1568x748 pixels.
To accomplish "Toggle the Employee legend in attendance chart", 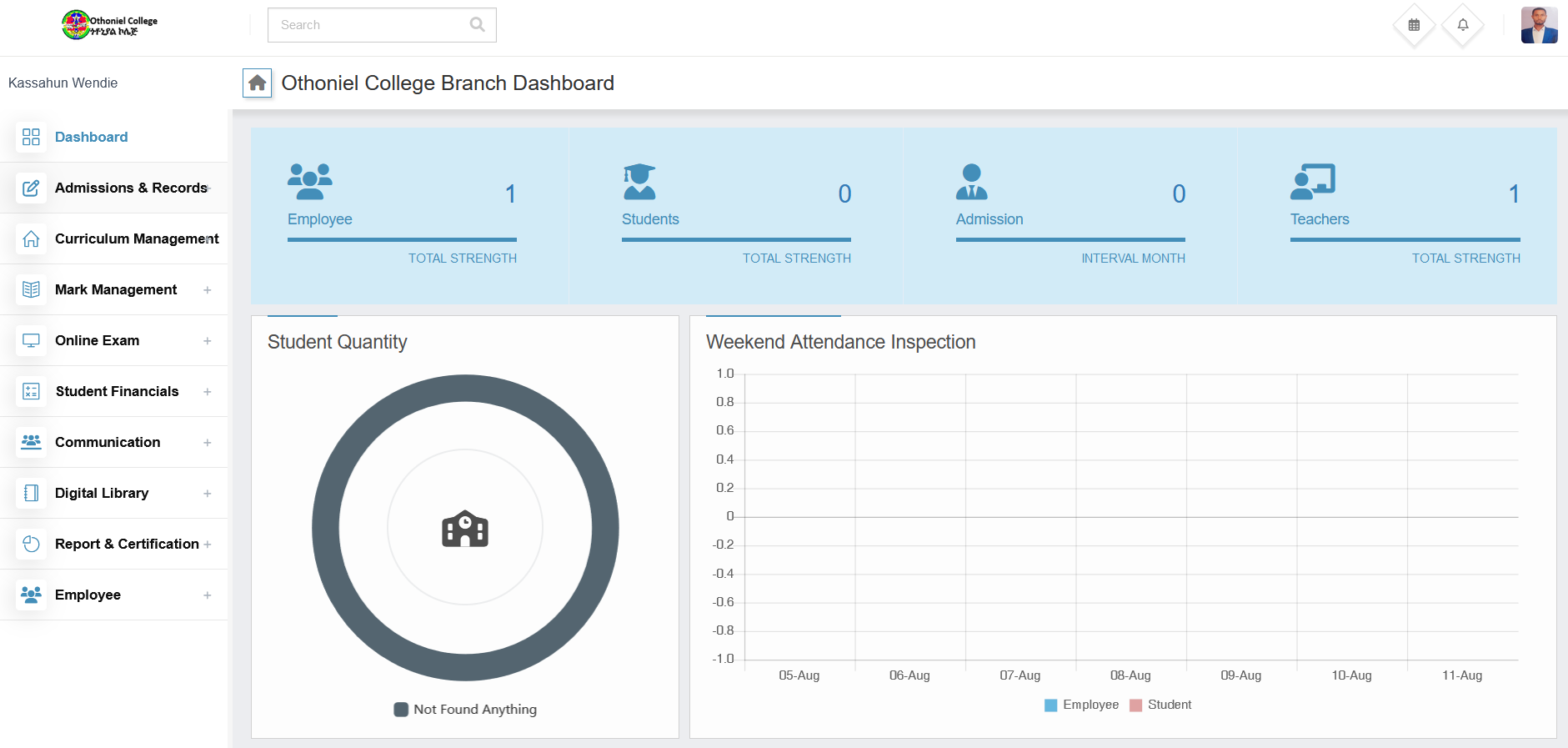I will click(1081, 705).
